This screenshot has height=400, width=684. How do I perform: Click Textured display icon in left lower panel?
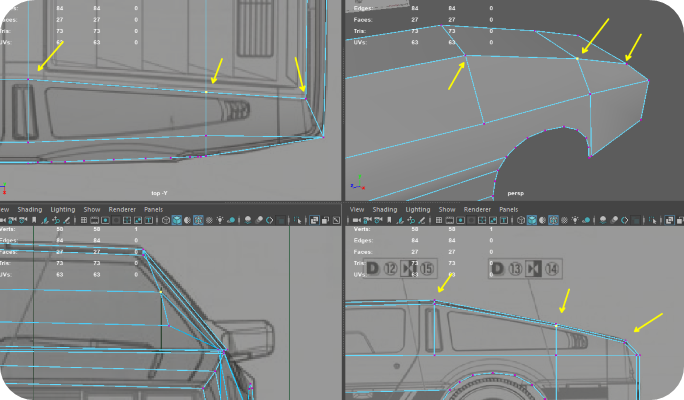coord(209,220)
